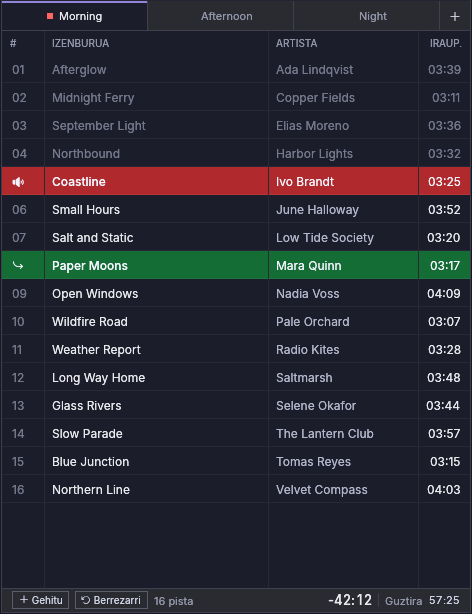This screenshot has height=614, width=472.
Task: Click the Guztira 57:25 total duration
Action: pyautogui.click(x=422, y=600)
